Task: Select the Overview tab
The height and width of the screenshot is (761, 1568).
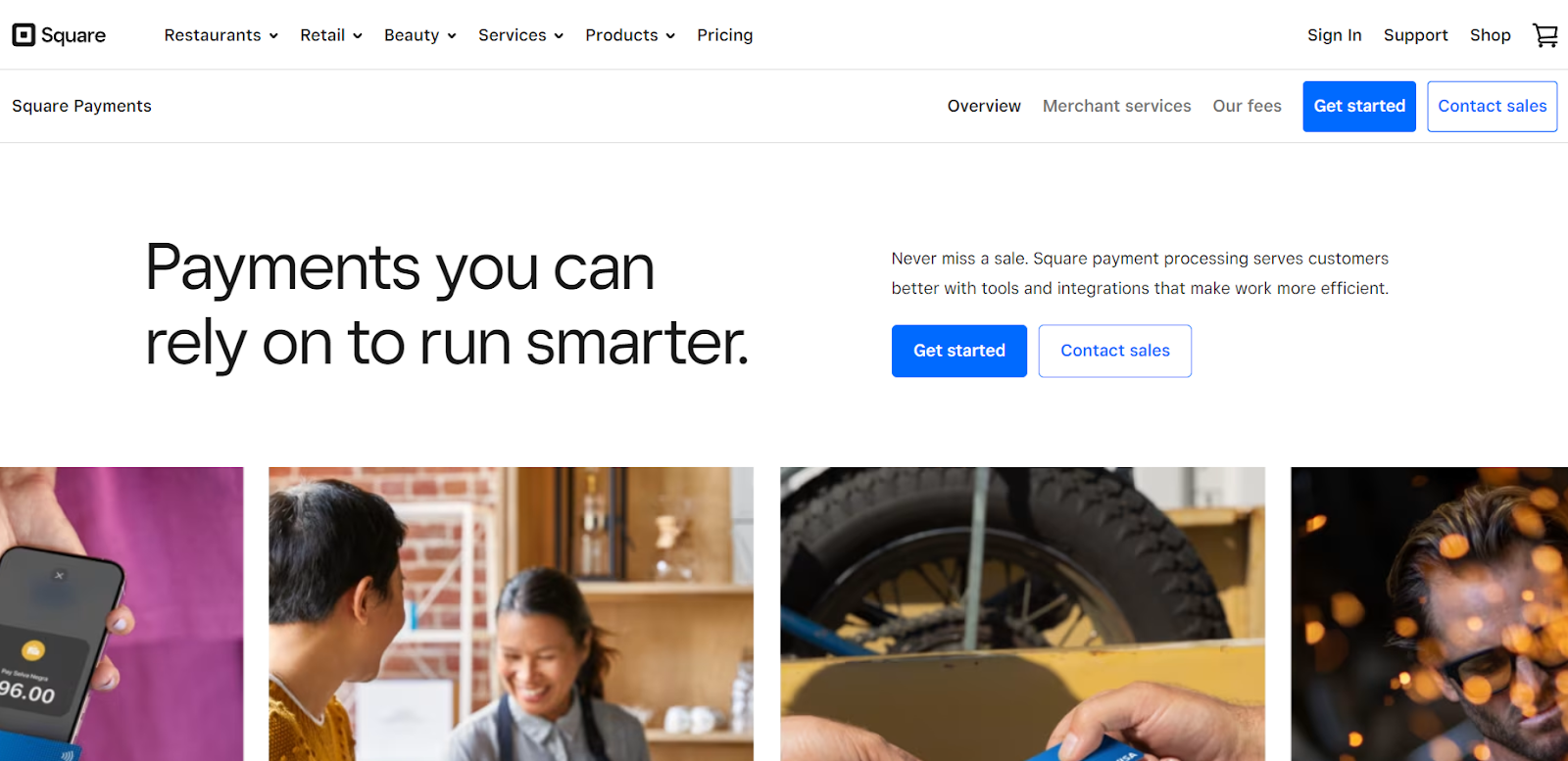Action: pos(984,106)
